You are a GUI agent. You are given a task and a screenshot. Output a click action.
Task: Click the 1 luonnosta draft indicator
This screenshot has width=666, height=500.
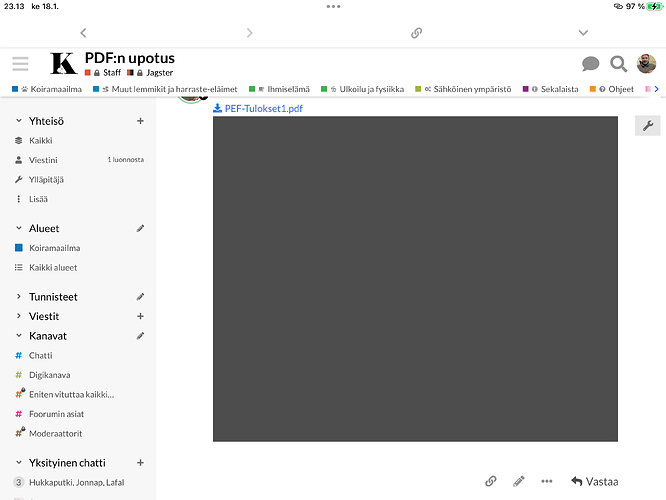click(x=126, y=160)
